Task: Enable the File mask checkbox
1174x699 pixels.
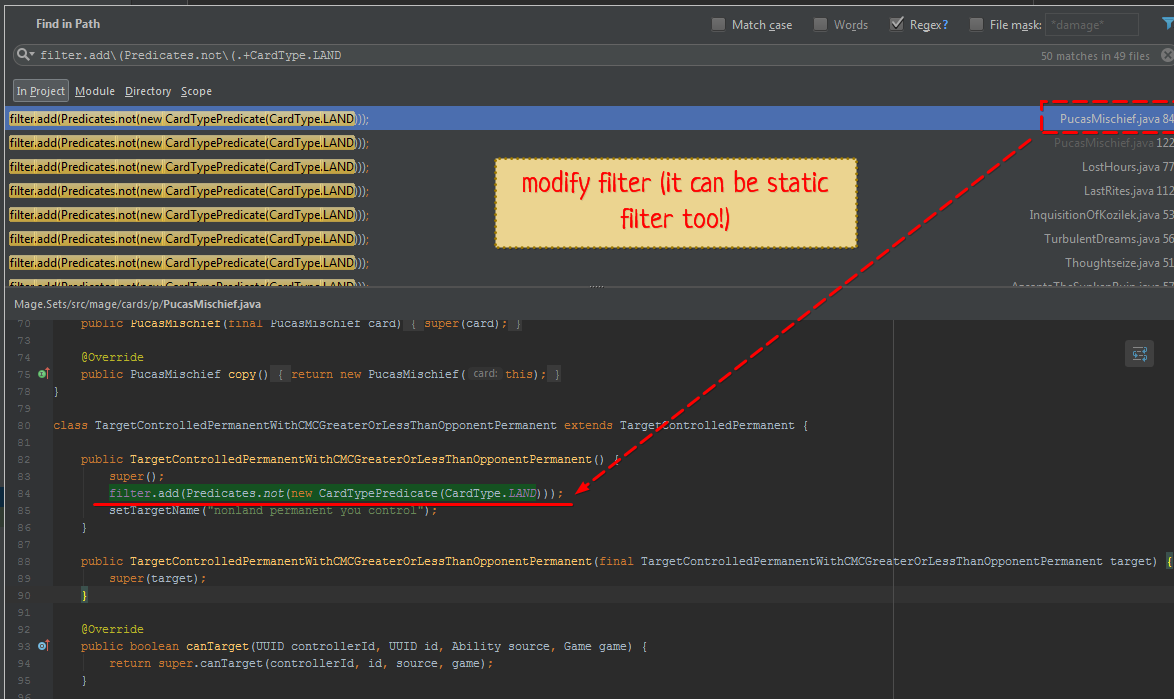Action: tap(976, 24)
